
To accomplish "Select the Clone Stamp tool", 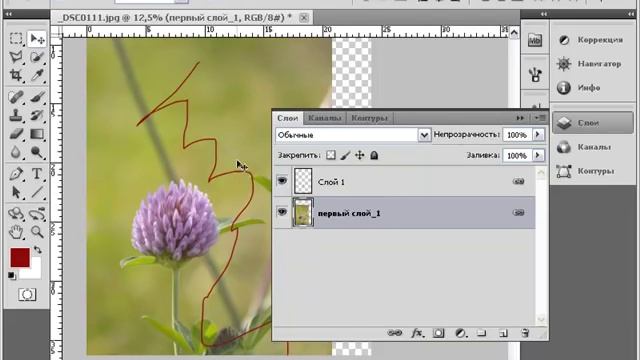I will [x=16, y=116].
